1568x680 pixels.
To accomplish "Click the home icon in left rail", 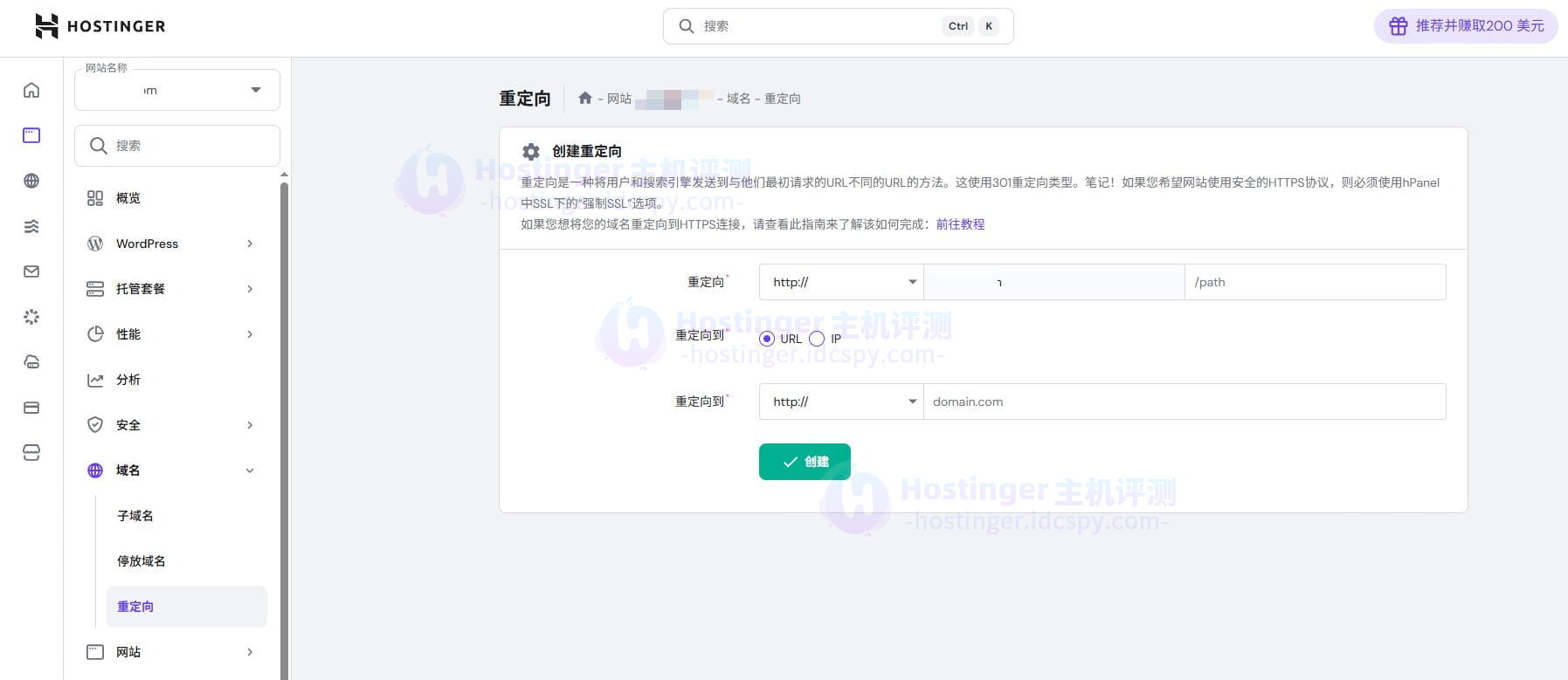I will [x=31, y=90].
